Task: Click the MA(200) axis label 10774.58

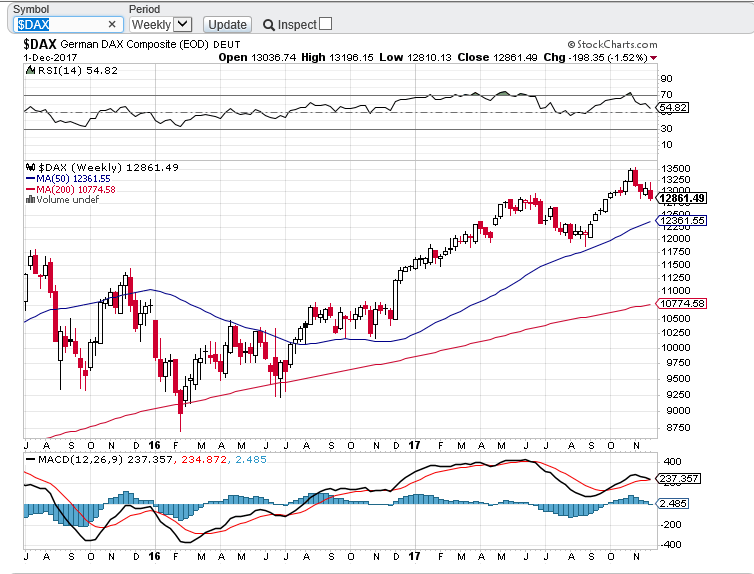Action: [681, 303]
